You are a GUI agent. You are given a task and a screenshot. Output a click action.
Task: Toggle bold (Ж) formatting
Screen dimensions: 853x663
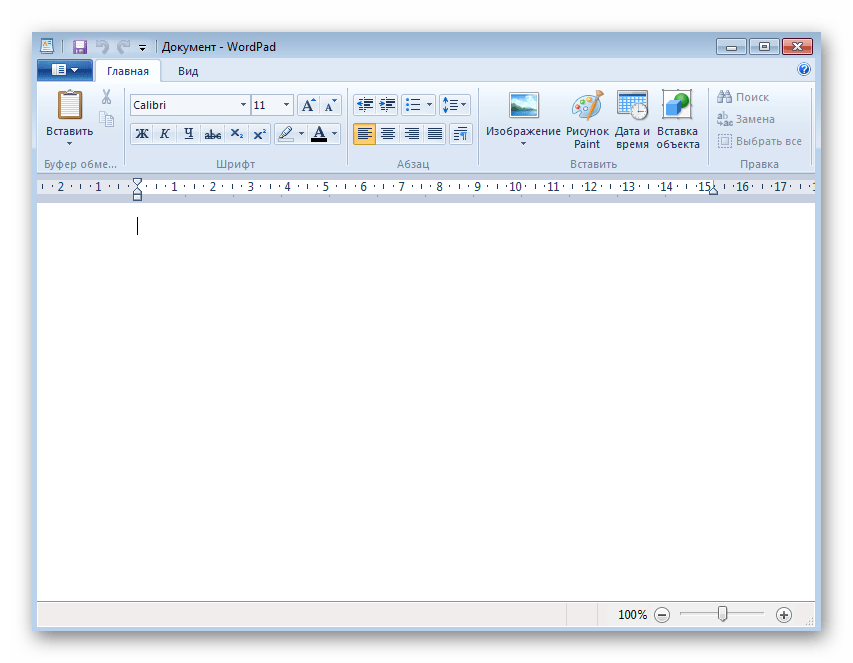(x=142, y=134)
